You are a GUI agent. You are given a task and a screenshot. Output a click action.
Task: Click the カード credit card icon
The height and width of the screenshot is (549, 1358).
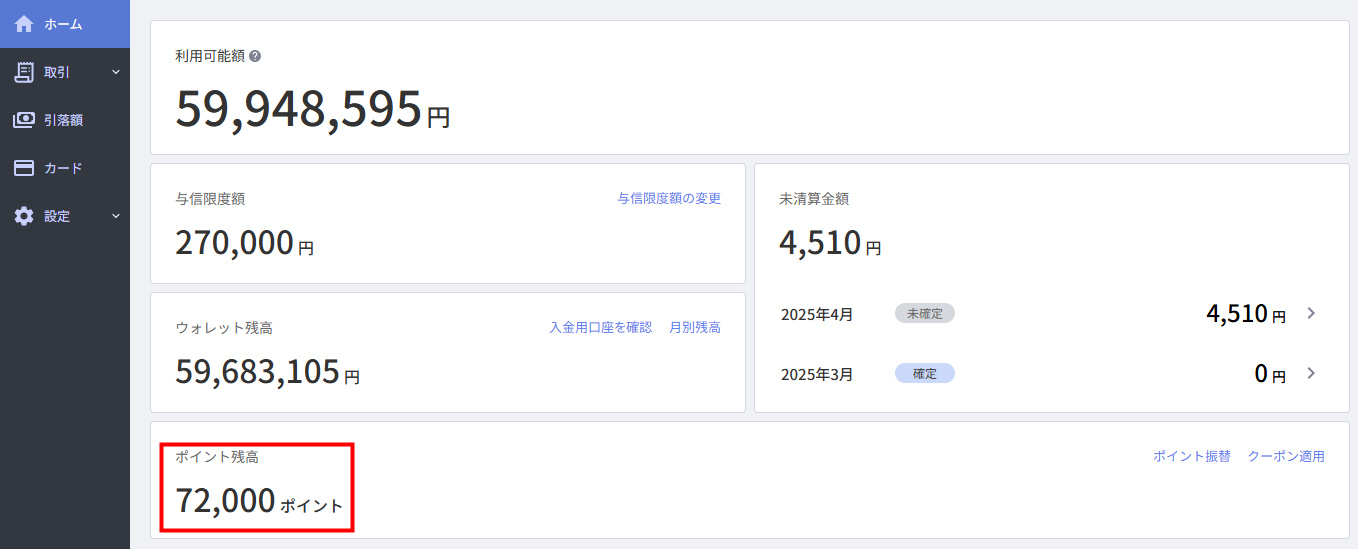[24, 168]
